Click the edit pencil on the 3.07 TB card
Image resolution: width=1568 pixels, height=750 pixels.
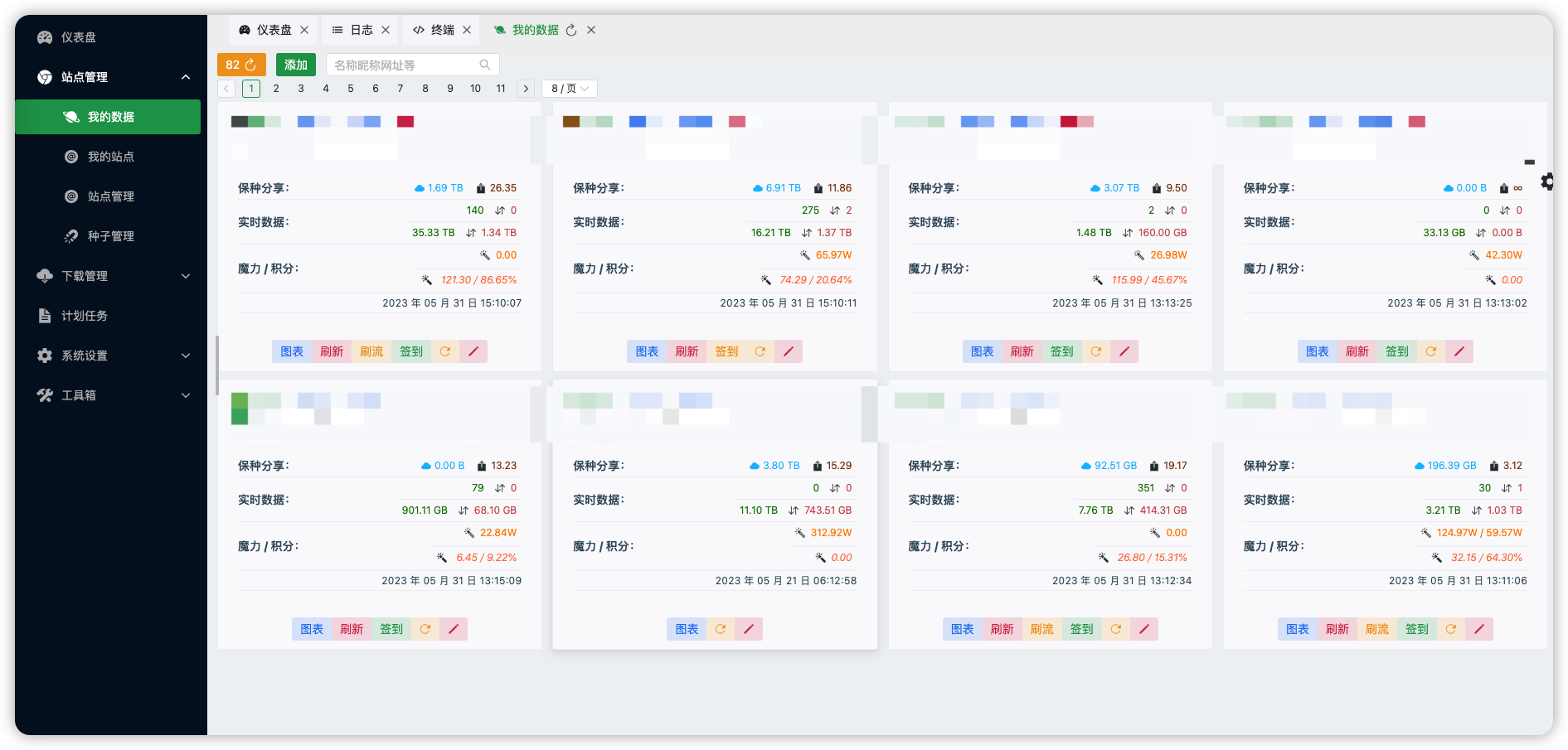click(1124, 351)
